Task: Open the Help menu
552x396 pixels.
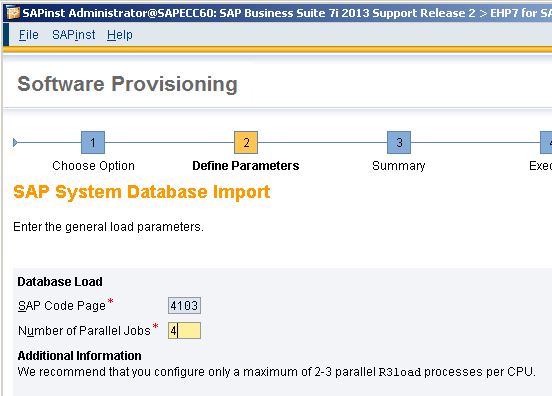Action: 120,35
